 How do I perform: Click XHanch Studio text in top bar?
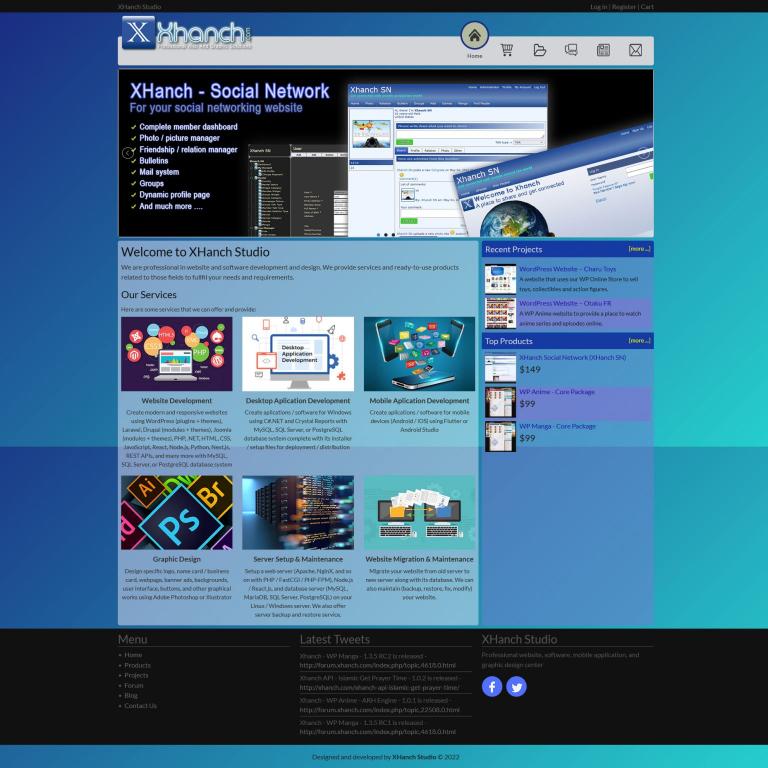click(x=140, y=7)
